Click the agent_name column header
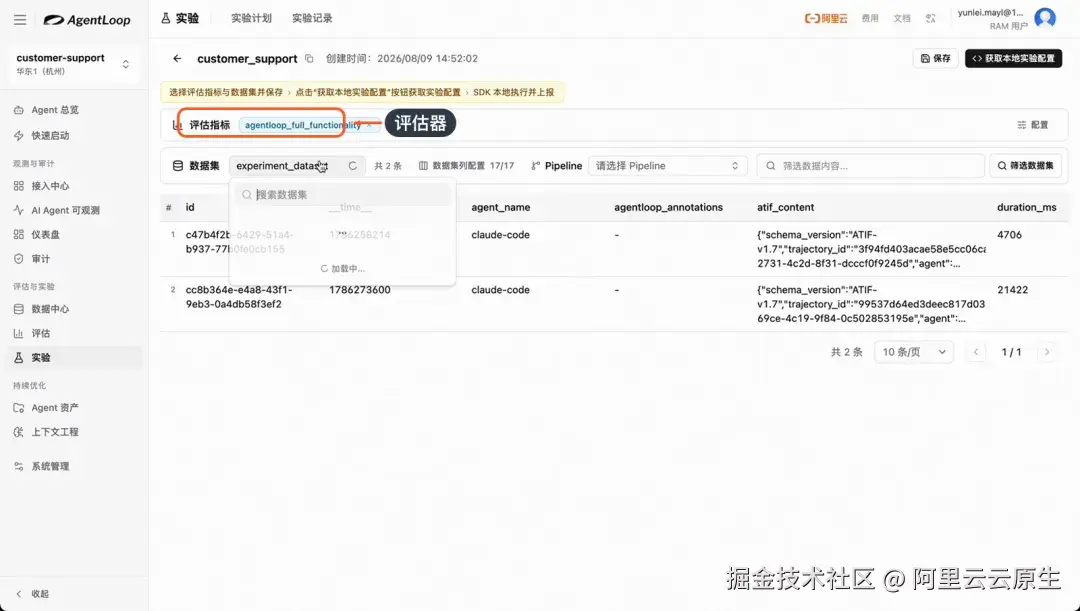The image size is (1080, 611). pyautogui.click(x=500, y=207)
